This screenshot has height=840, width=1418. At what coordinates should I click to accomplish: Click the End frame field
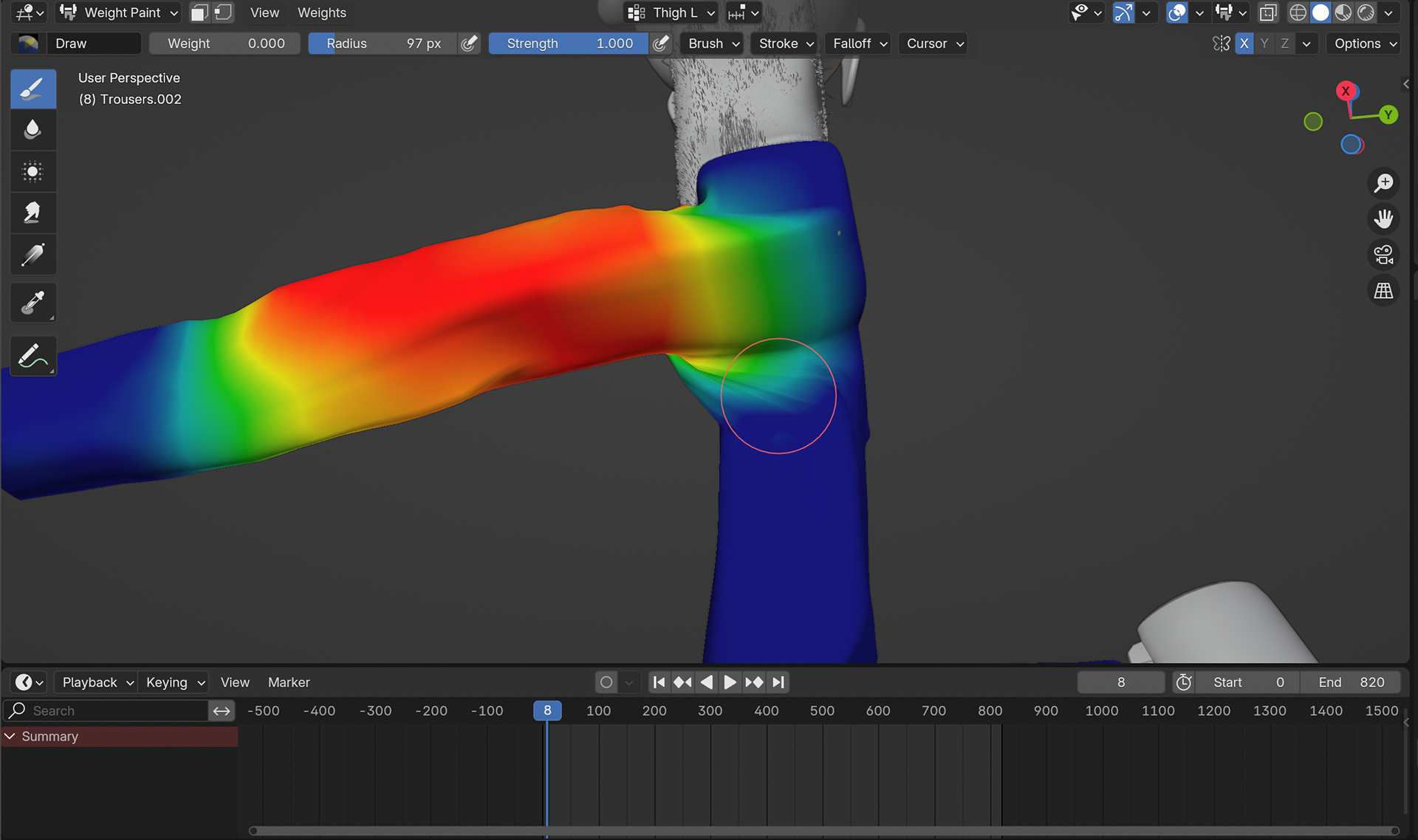tap(1351, 682)
